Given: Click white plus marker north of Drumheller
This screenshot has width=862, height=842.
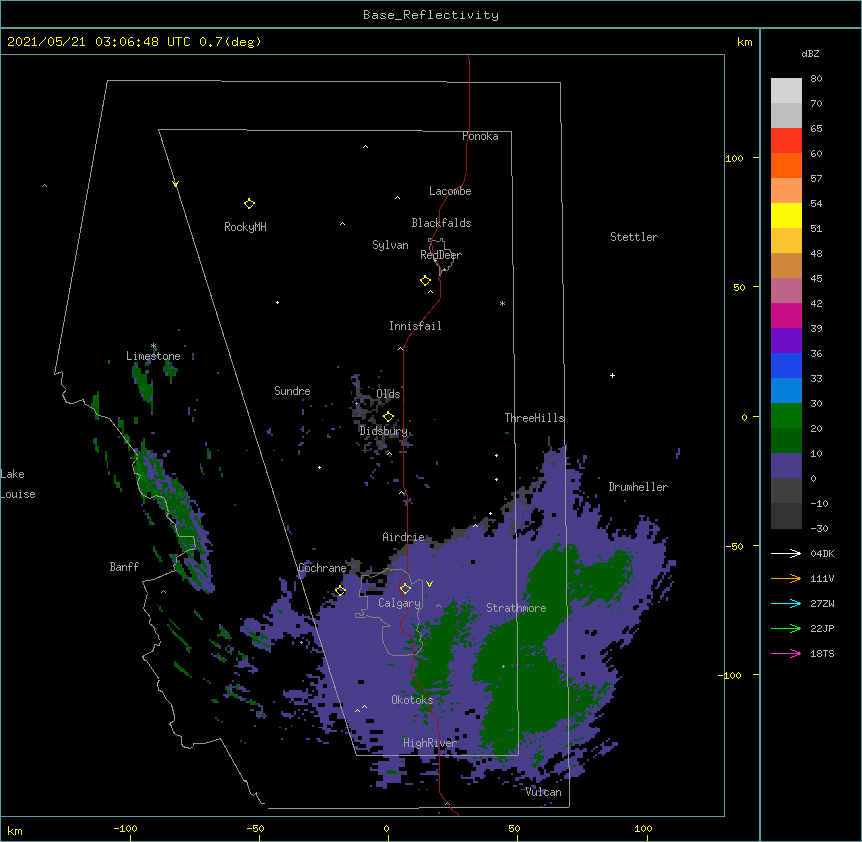Looking at the screenshot, I should (x=612, y=375).
